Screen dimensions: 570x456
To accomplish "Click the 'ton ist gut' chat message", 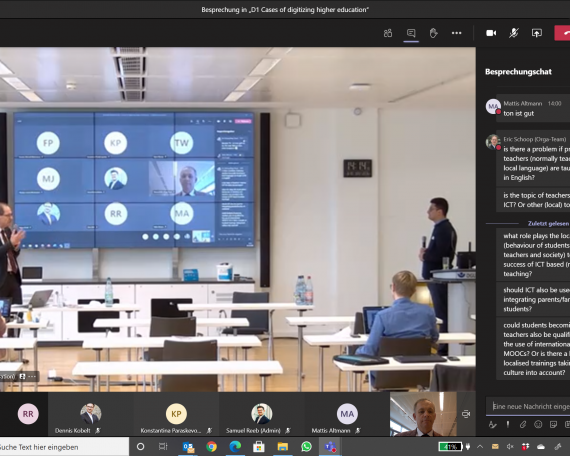I will (519, 113).
